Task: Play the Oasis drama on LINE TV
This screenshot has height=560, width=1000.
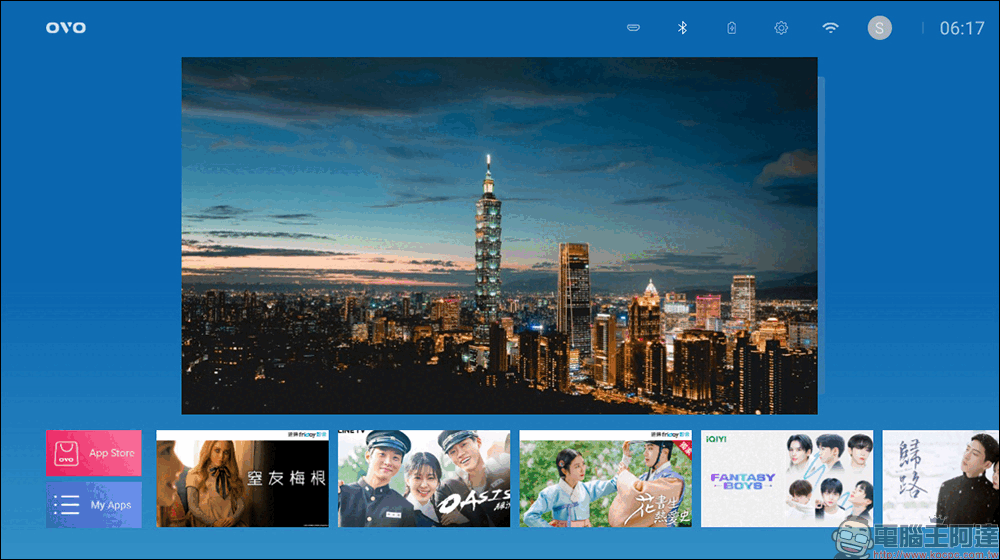Action: tap(424, 480)
